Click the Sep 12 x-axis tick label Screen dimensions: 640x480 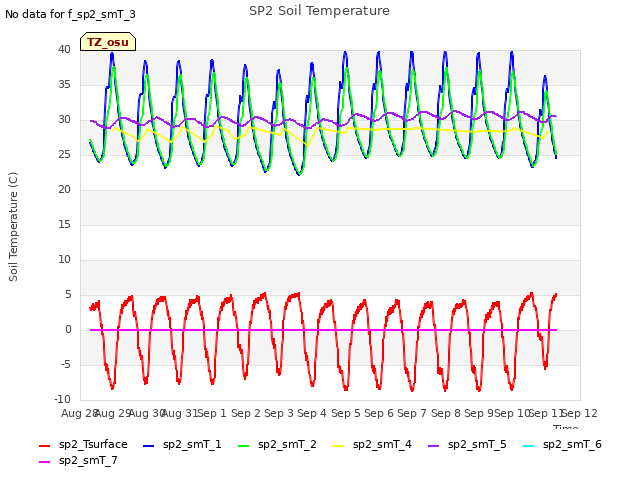(580, 413)
